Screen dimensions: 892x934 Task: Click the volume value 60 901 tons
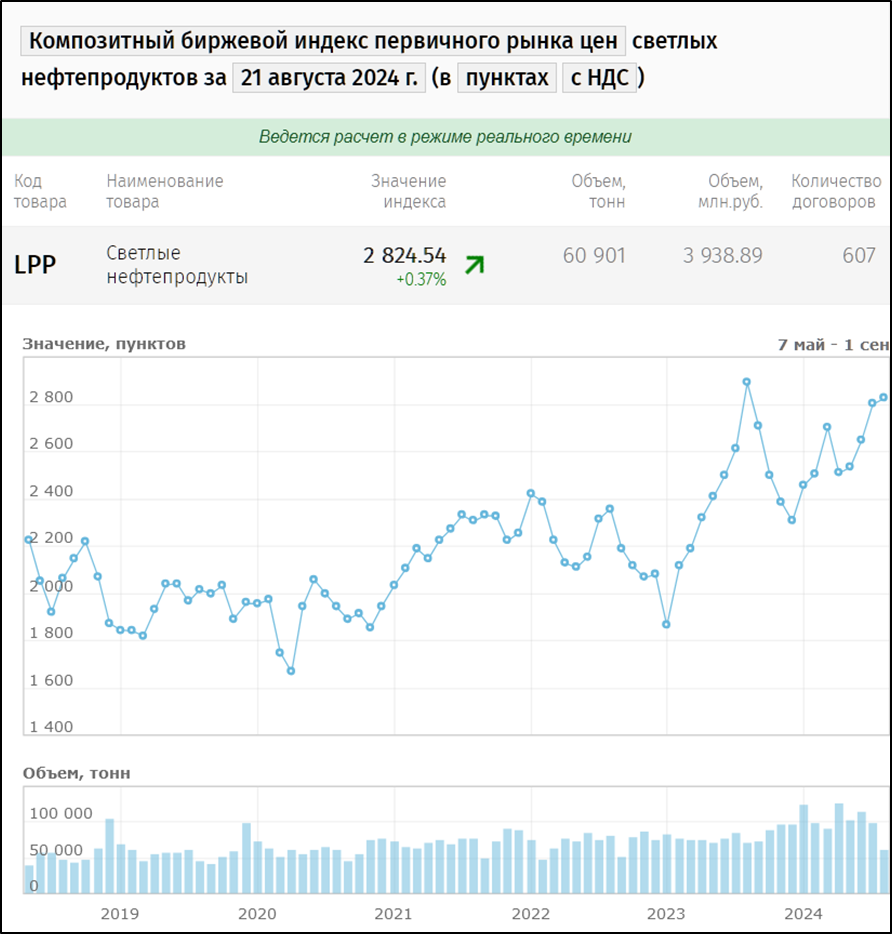click(x=594, y=256)
